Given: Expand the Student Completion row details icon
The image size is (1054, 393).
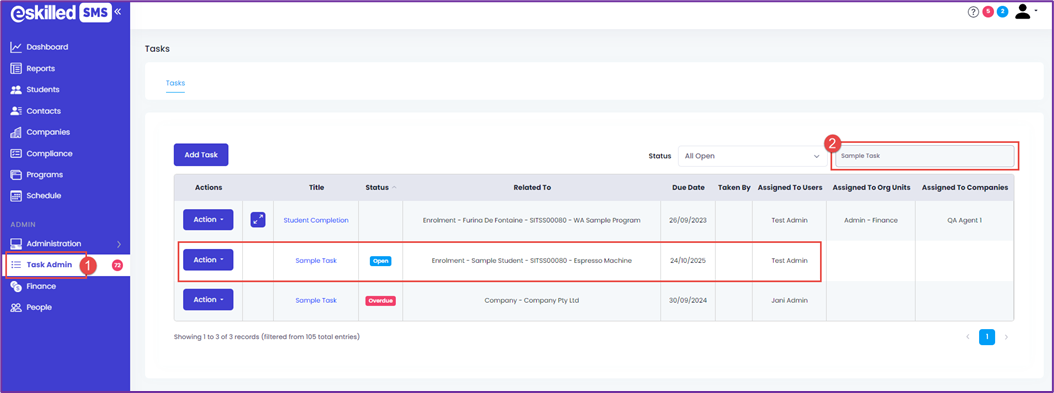Looking at the screenshot, I should (258, 220).
